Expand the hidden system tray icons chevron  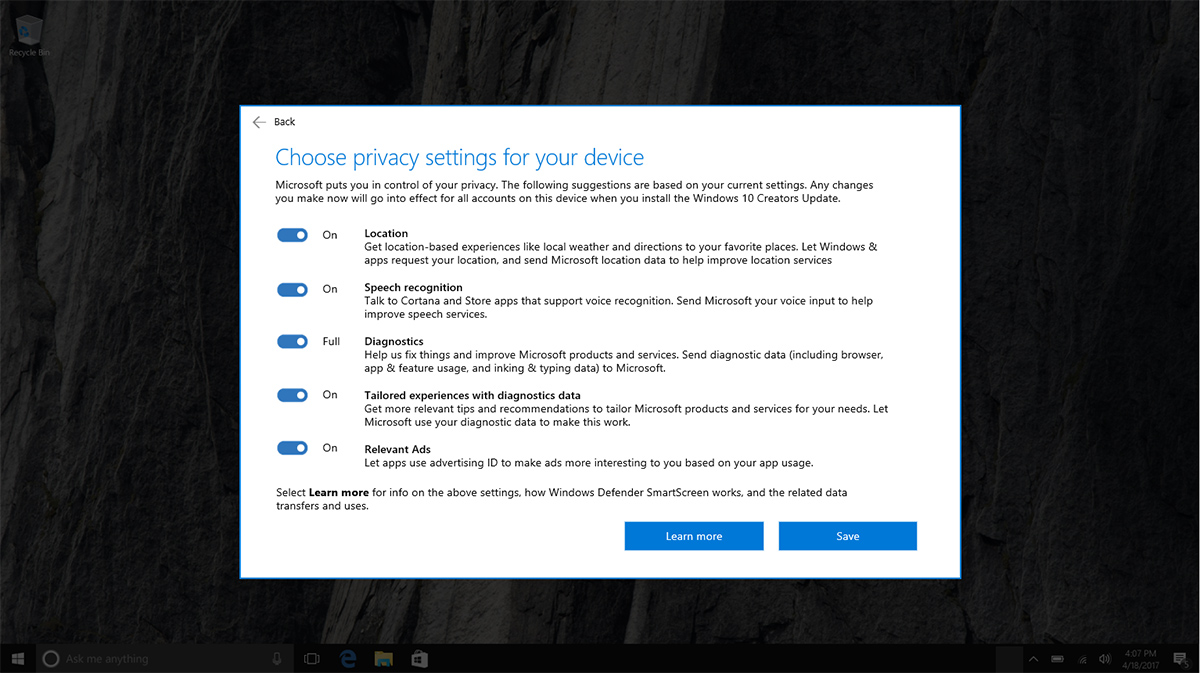(x=1033, y=659)
